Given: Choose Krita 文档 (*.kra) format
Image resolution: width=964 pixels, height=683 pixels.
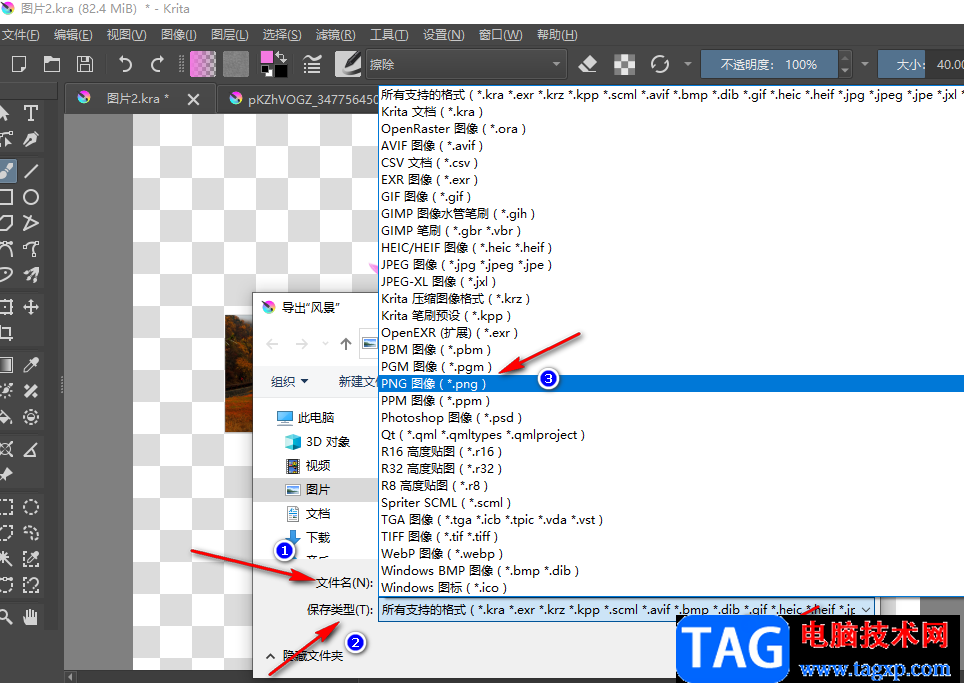Looking at the screenshot, I should coord(671,112).
